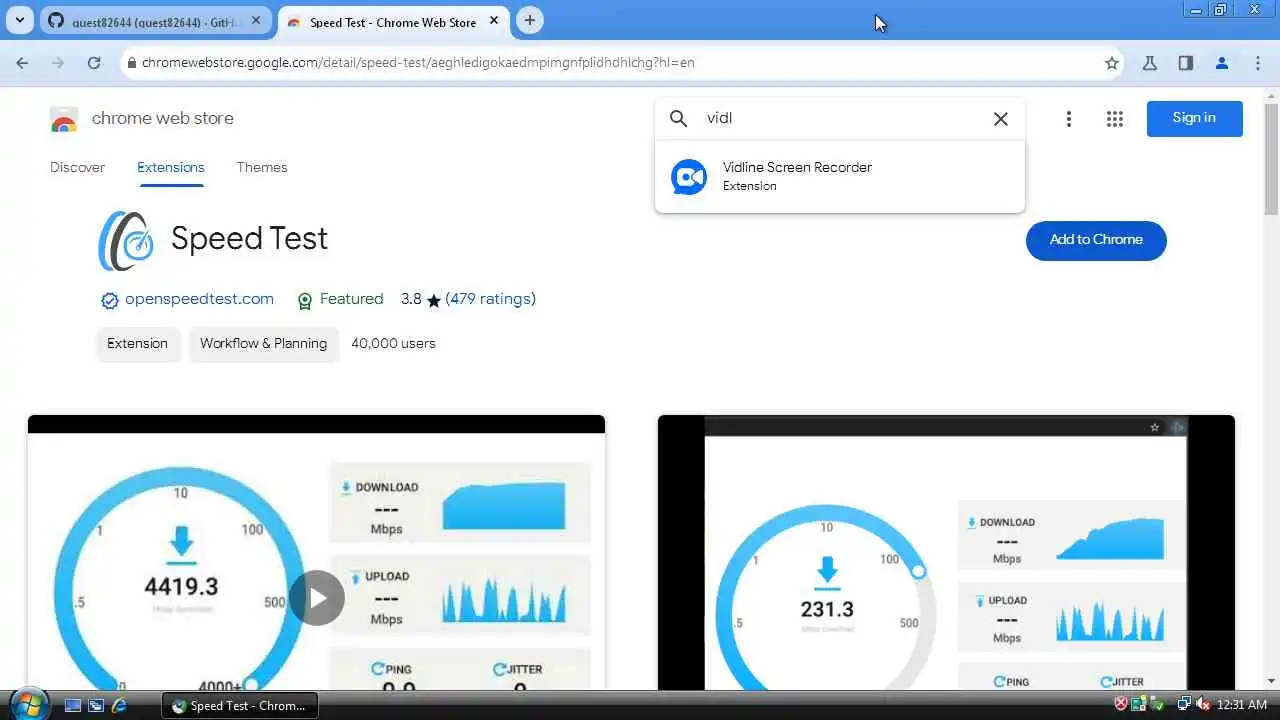Reload the current page
The height and width of the screenshot is (720, 1280).
point(94,63)
